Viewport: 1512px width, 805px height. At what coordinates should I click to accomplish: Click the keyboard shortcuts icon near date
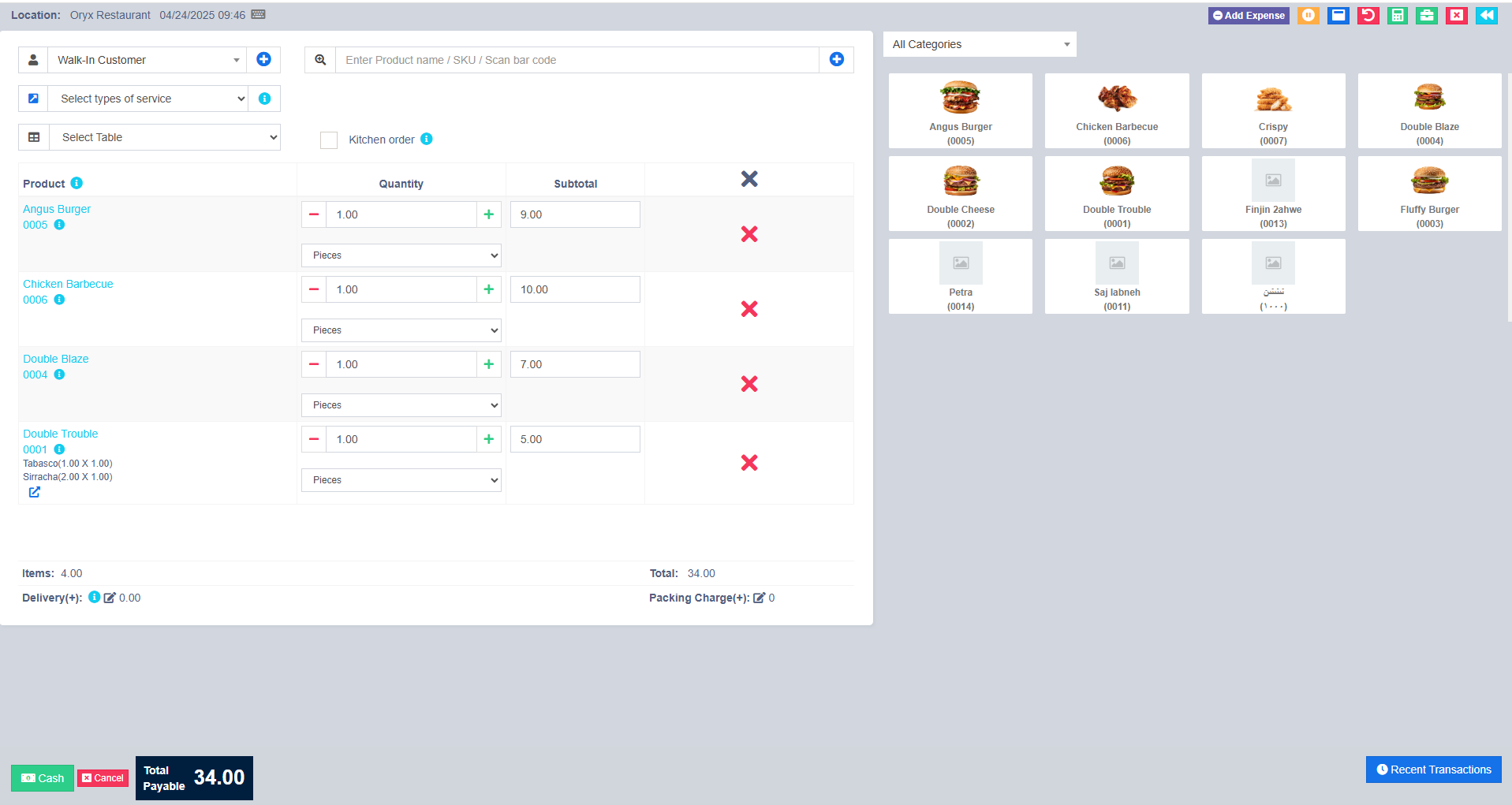(x=259, y=15)
